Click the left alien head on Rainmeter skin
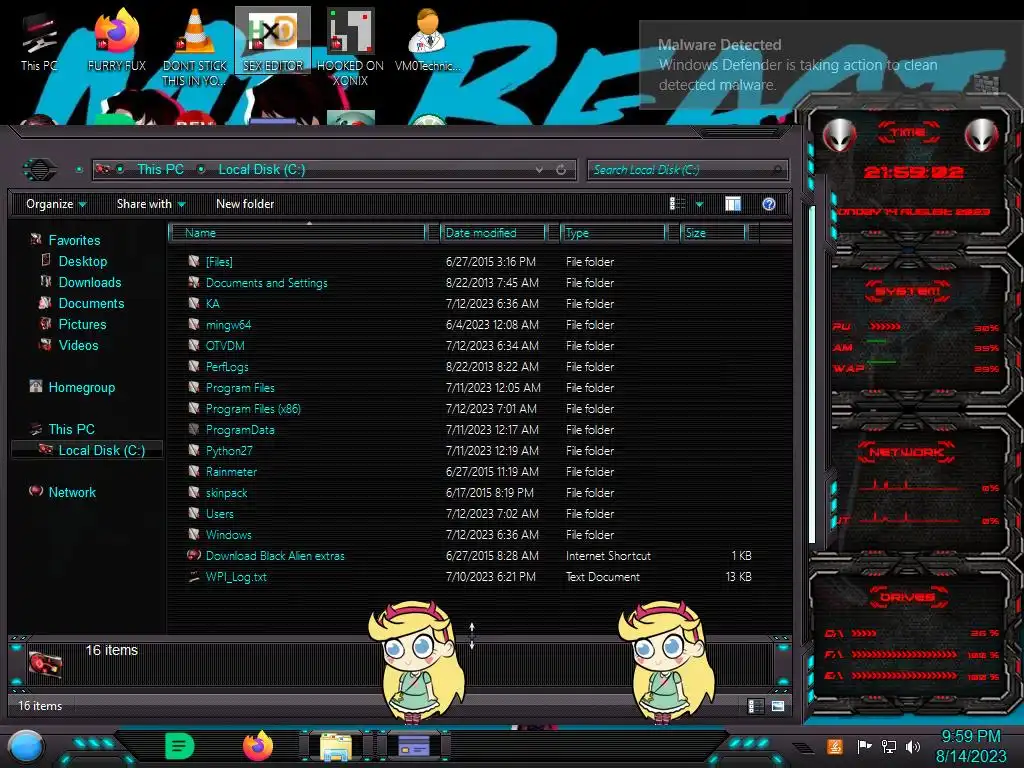 coord(839,135)
